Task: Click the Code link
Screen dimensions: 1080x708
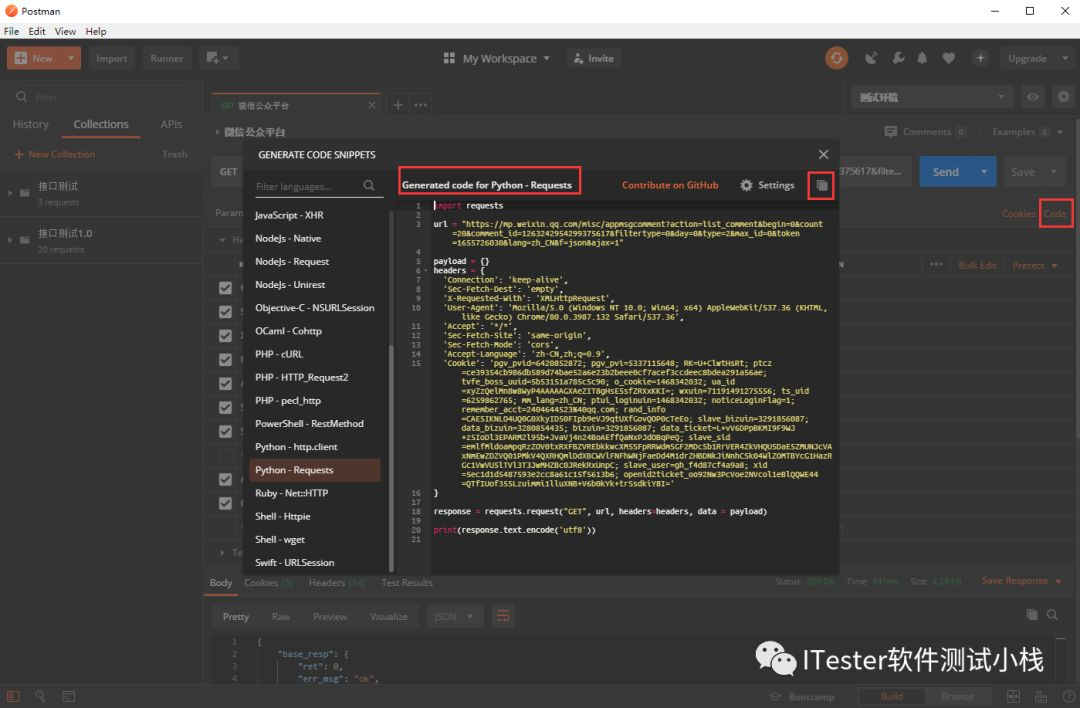Action: 1055,214
